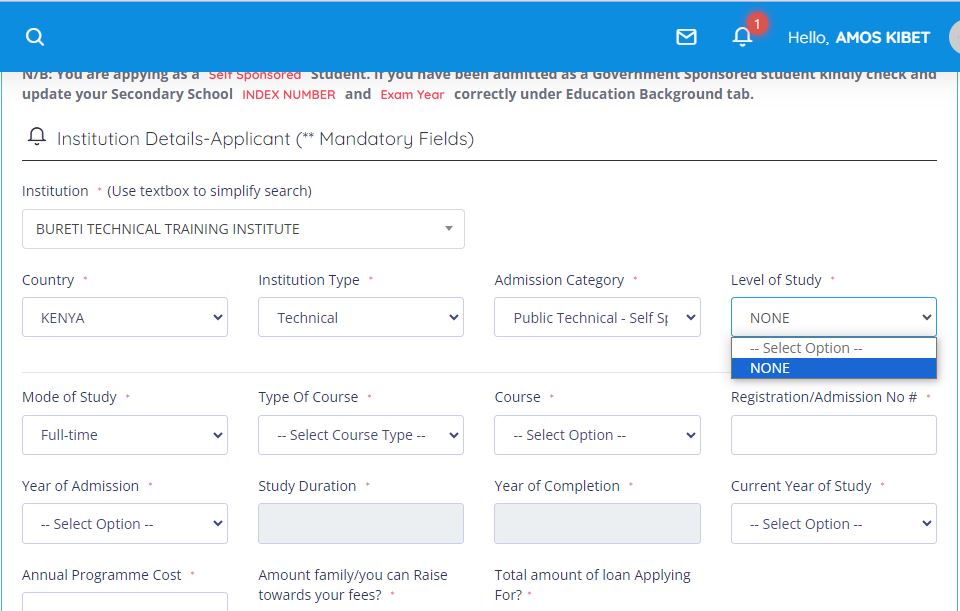The height and width of the screenshot is (611, 960).
Task: Click the 'Exam Year' red text
Action: click(x=412, y=95)
